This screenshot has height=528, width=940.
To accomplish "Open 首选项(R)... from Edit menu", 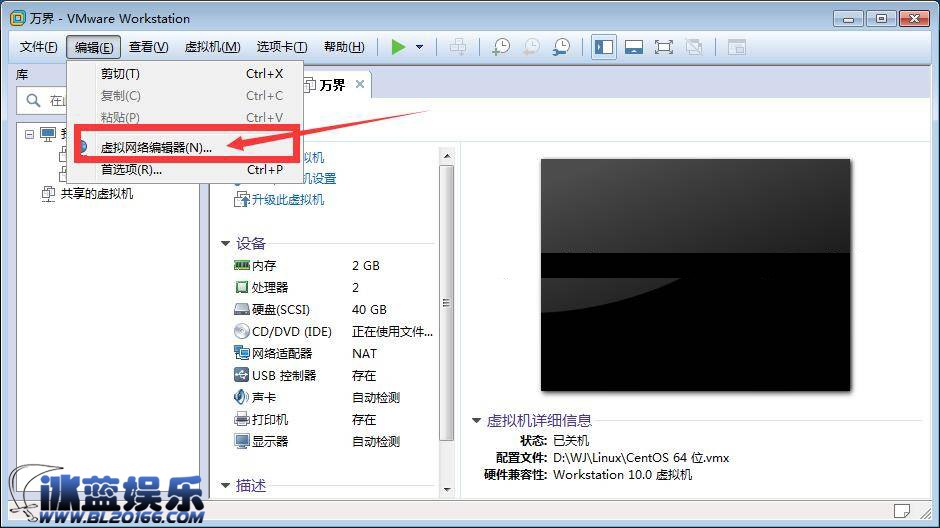I will click(x=185, y=170).
